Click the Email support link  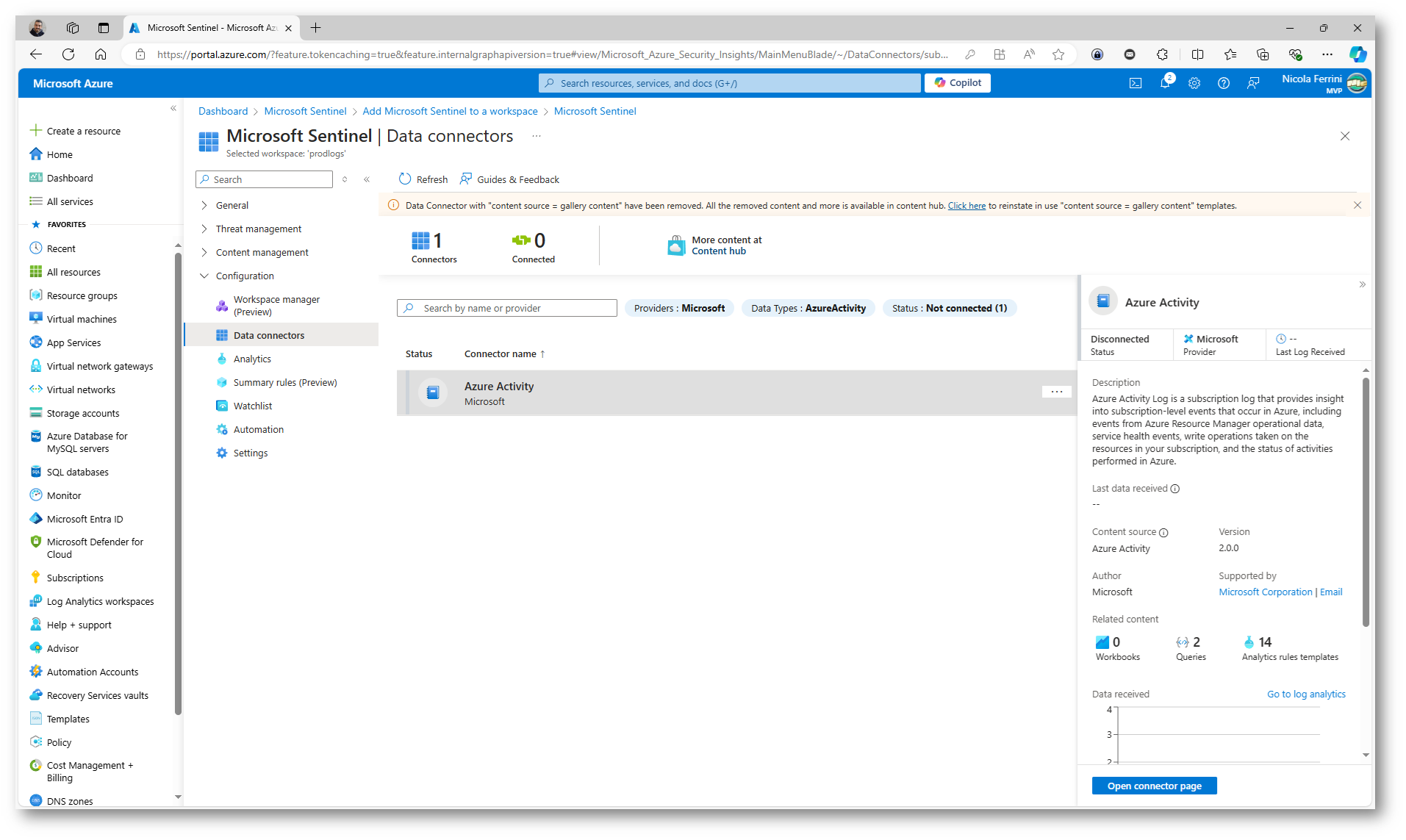[x=1331, y=592]
